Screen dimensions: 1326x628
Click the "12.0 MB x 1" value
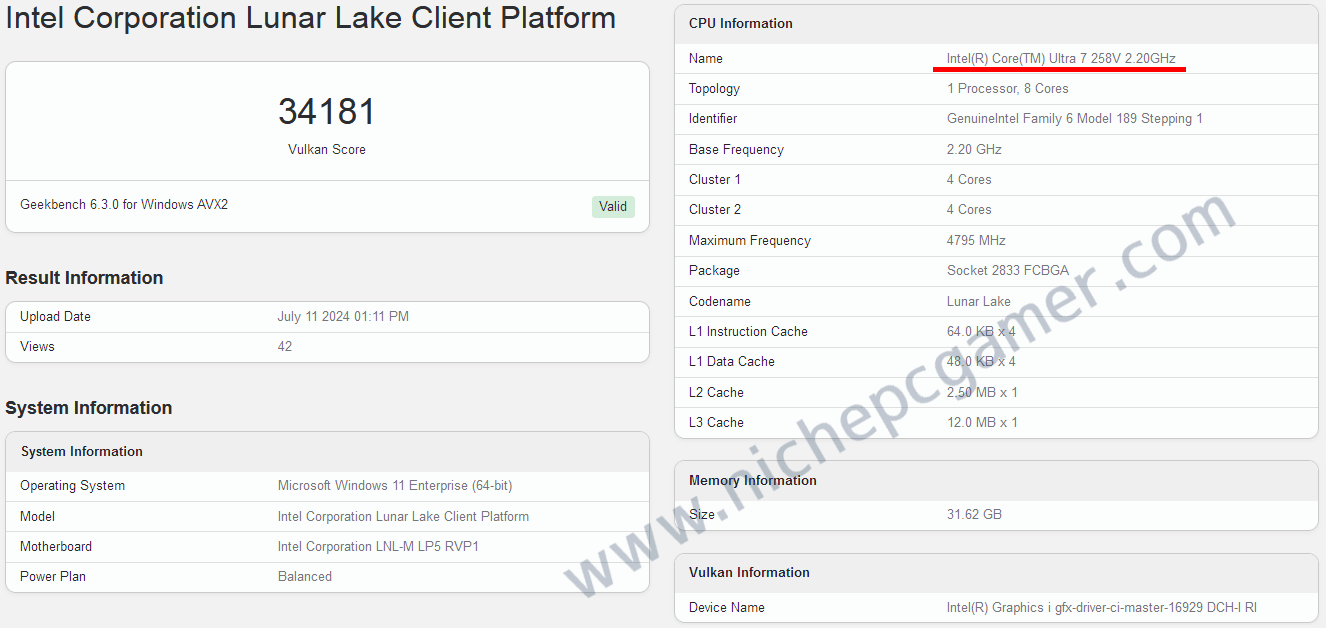[982, 423]
